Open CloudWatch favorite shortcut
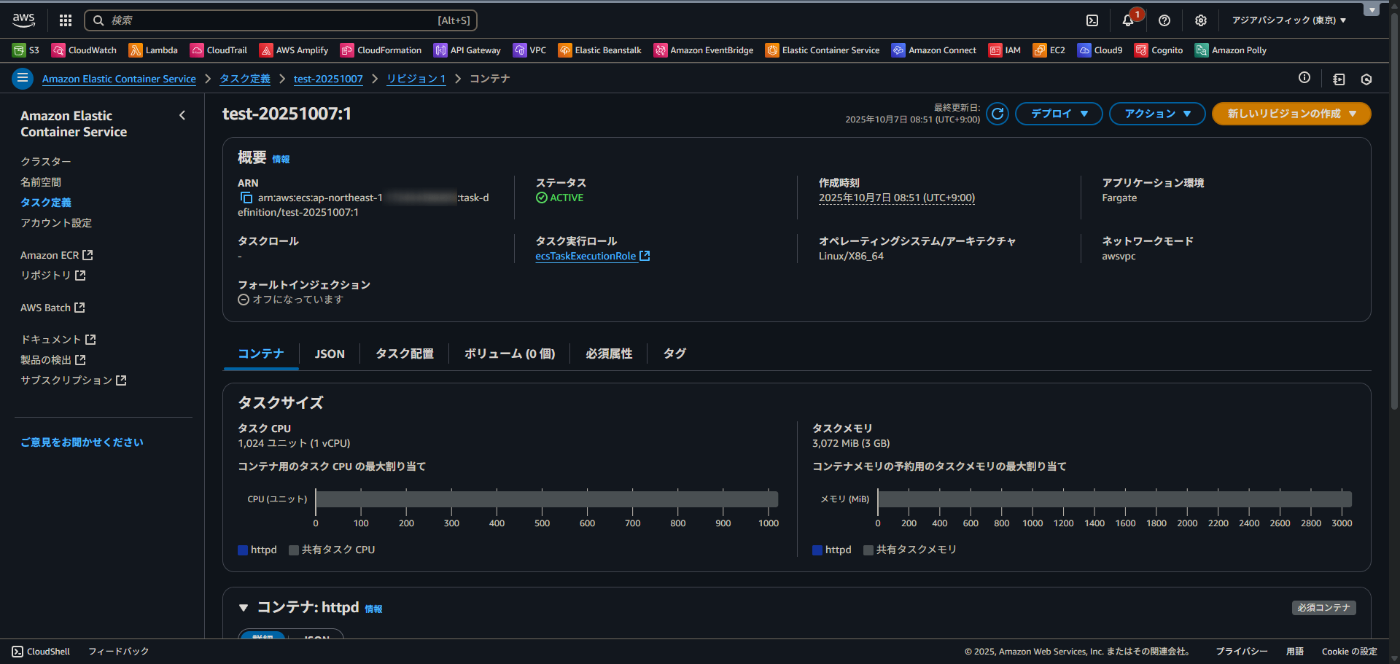The height and width of the screenshot is (664, 1400). (85, 50)
